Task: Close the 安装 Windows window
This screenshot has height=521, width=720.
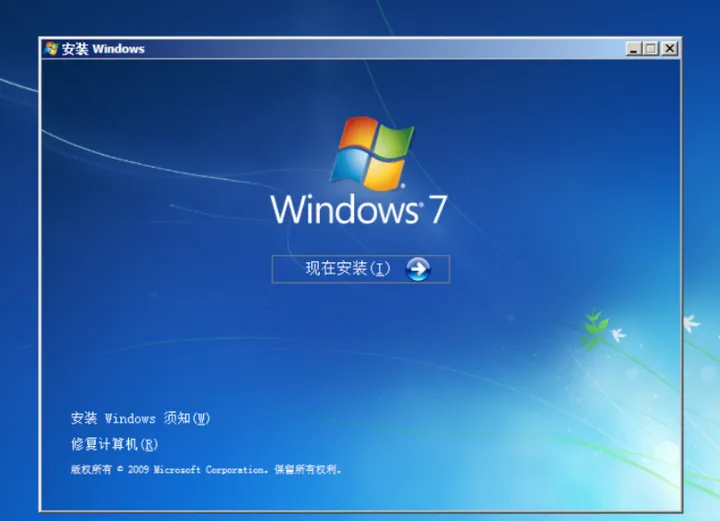Action: (670, 48)
